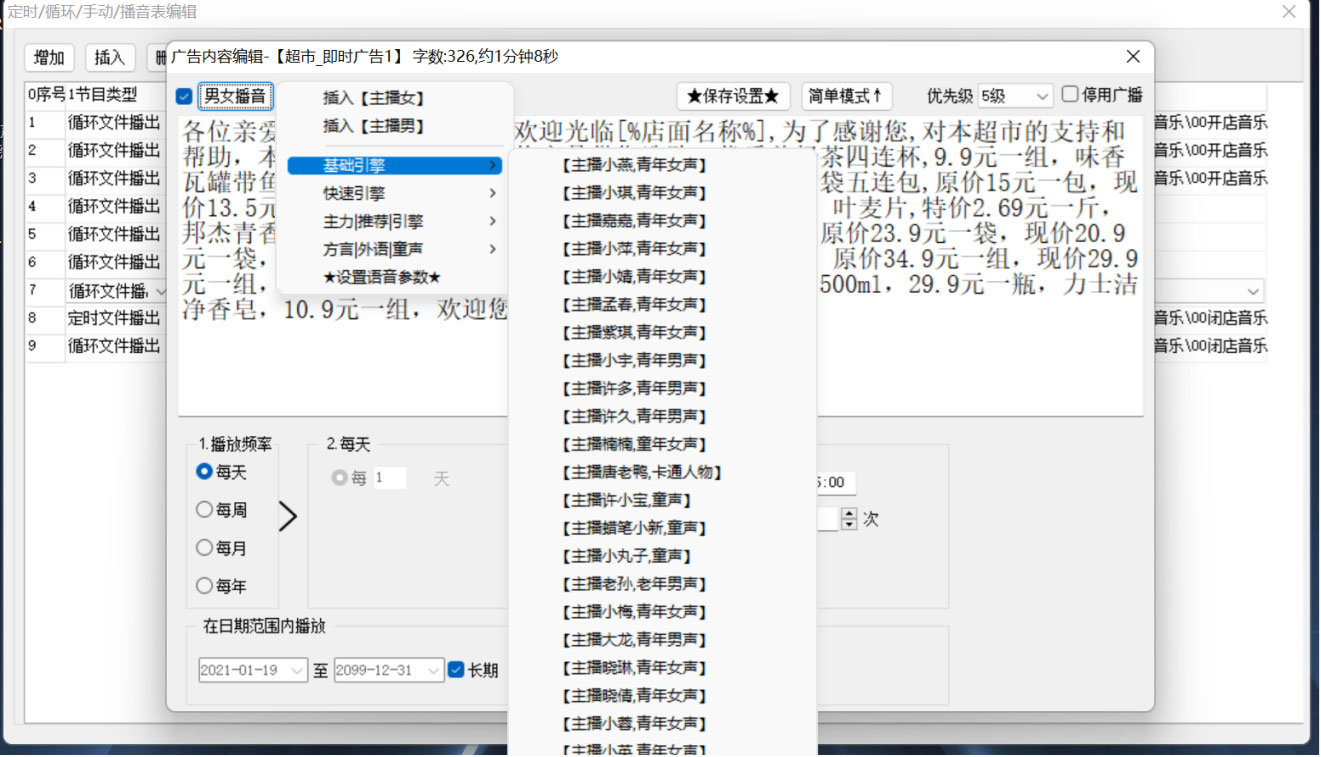Select the 每年 radio option
The image size is (1321, 757).
pyautogui.click(x=205, y=586)
